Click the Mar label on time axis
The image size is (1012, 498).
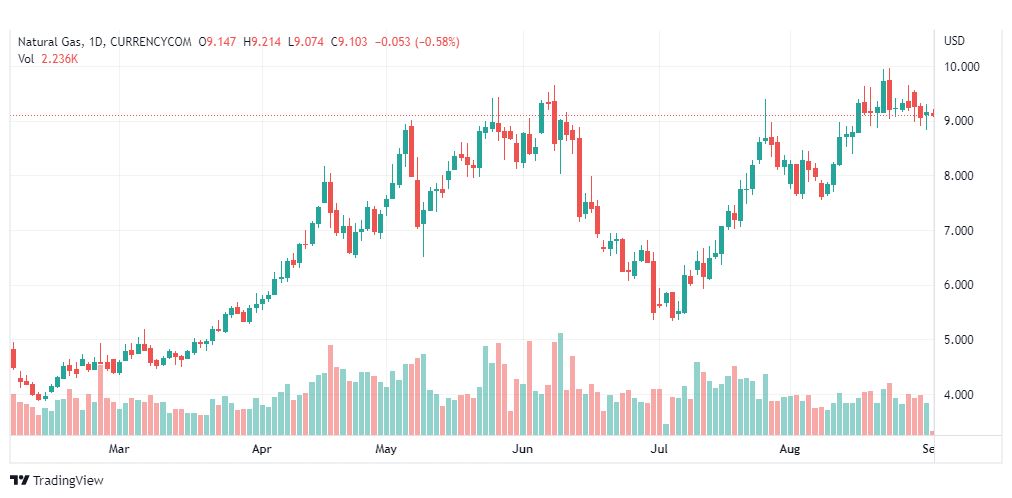coord(119,449)
